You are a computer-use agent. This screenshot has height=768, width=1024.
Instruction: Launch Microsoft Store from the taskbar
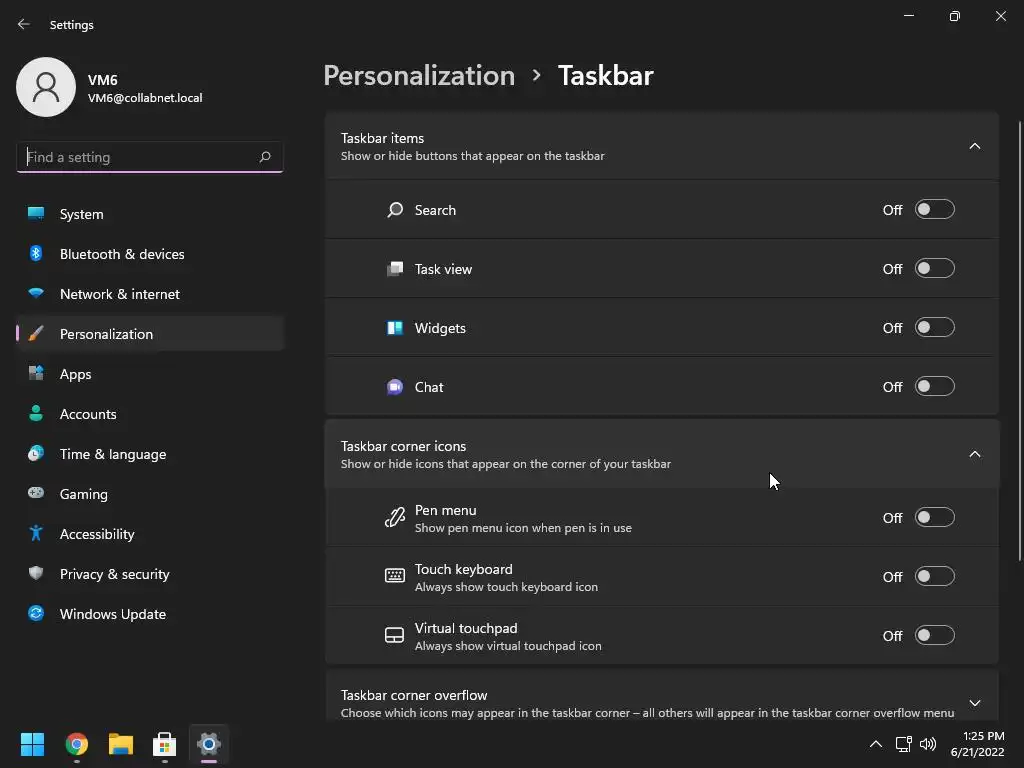pos(165,744)
